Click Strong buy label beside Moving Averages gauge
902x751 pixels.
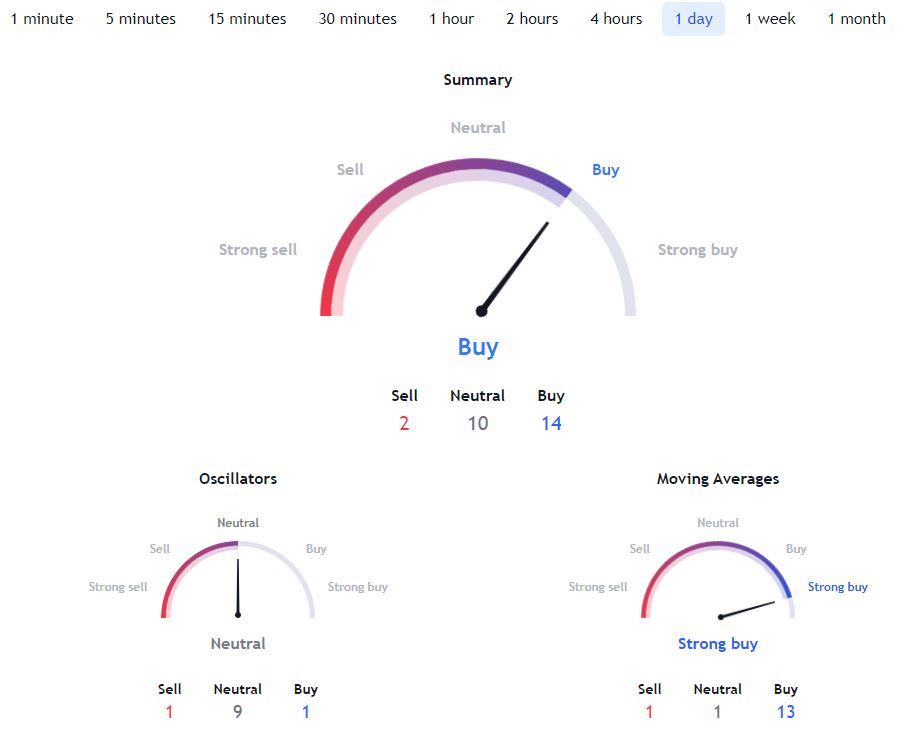tap(837, 587)
